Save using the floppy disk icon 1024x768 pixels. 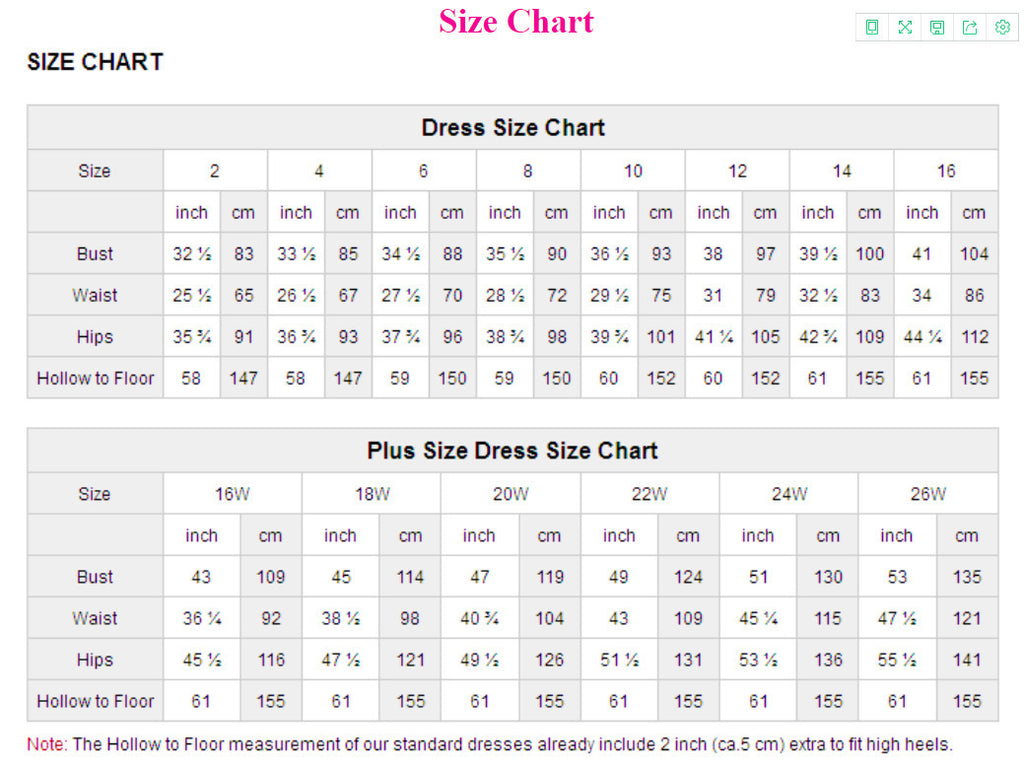937,27
